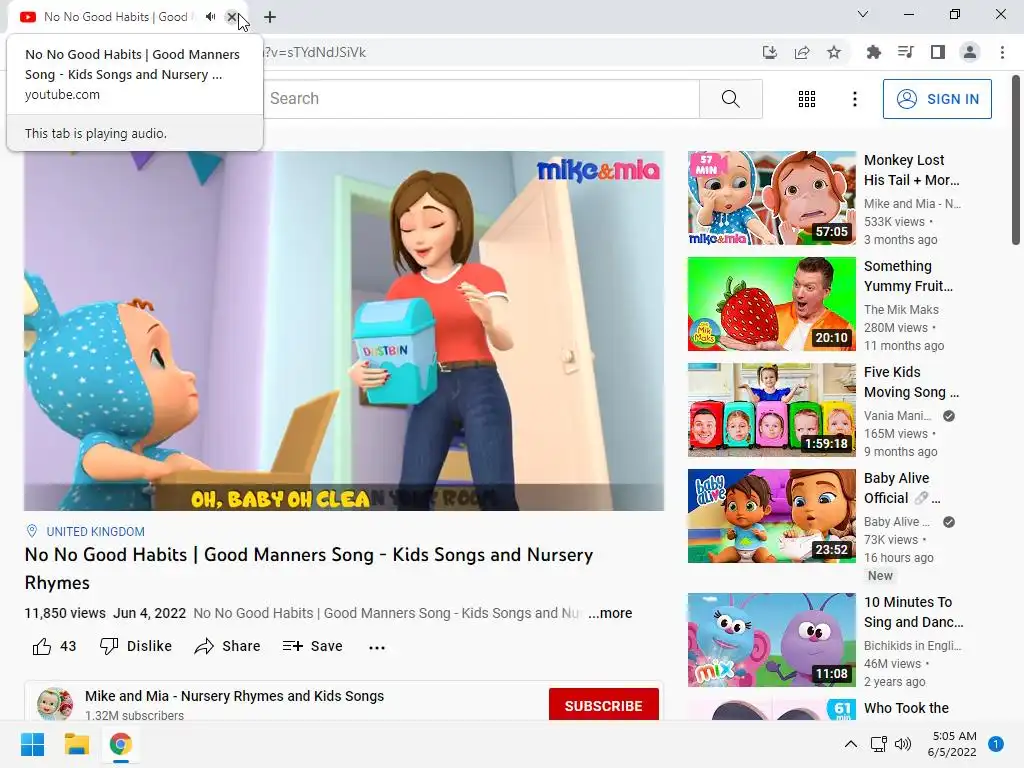The image size is (1024, 768).
Task: Click the 11,850 views text
Action: tap(65, 613)
